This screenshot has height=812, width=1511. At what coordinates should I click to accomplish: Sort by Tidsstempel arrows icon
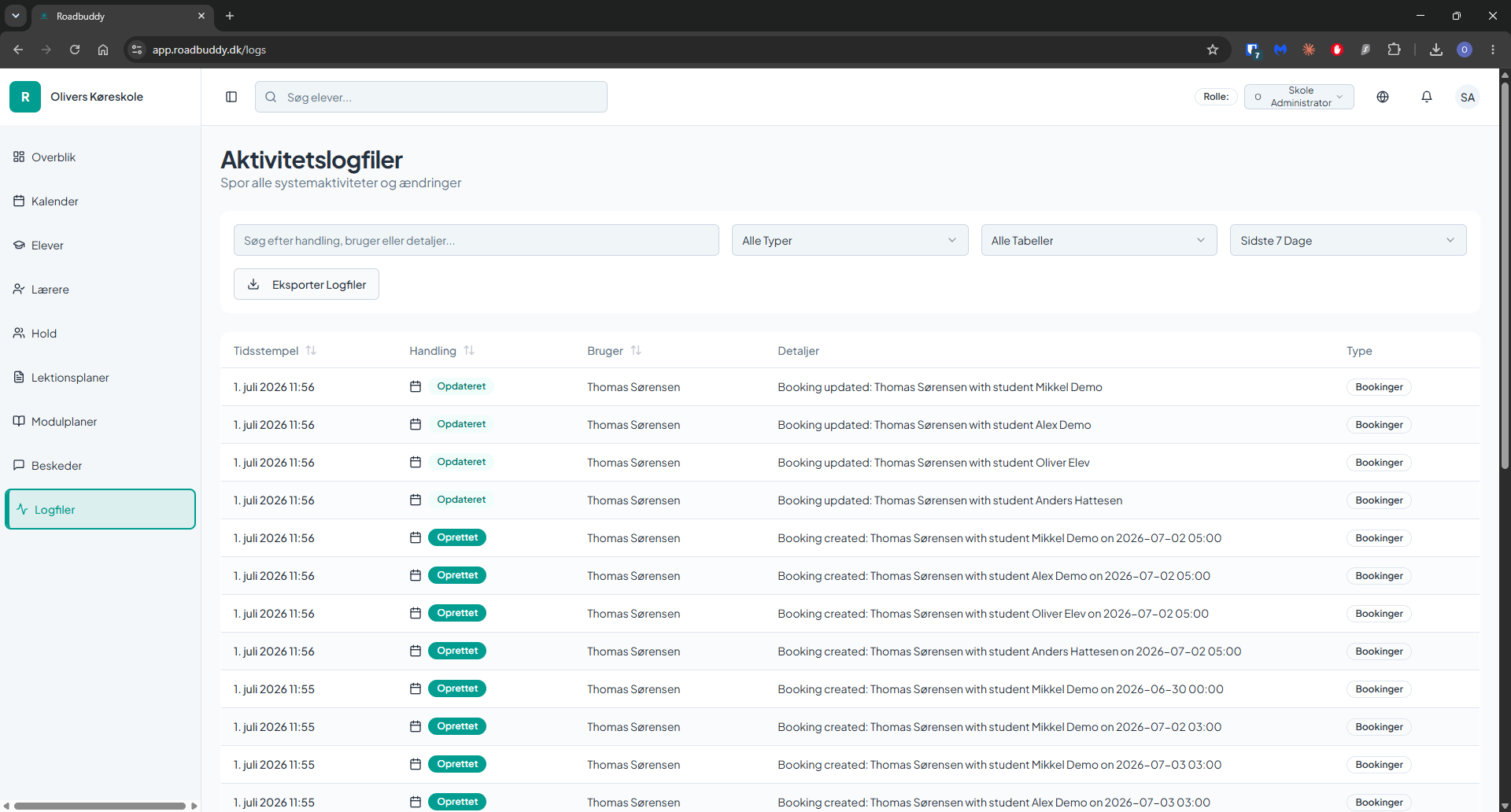coord(311,350)
